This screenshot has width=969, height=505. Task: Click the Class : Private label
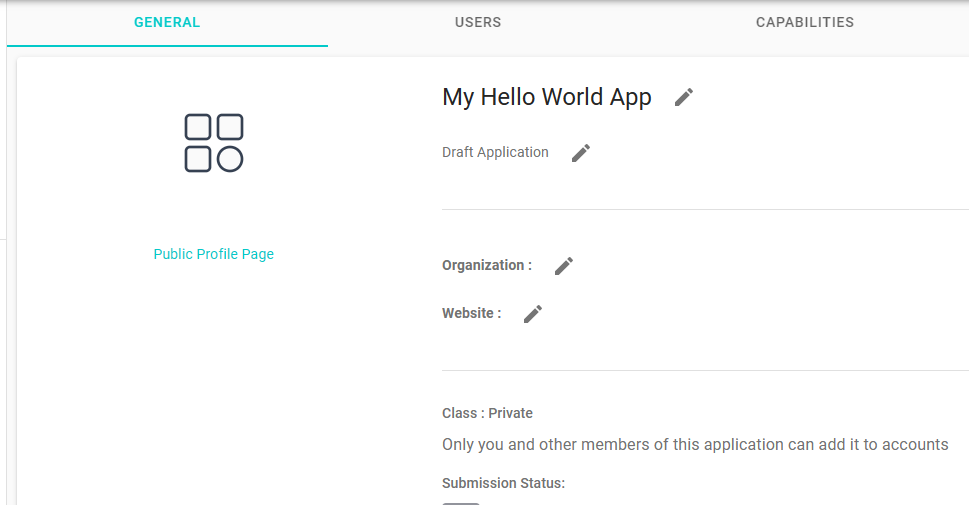point(487,413)
